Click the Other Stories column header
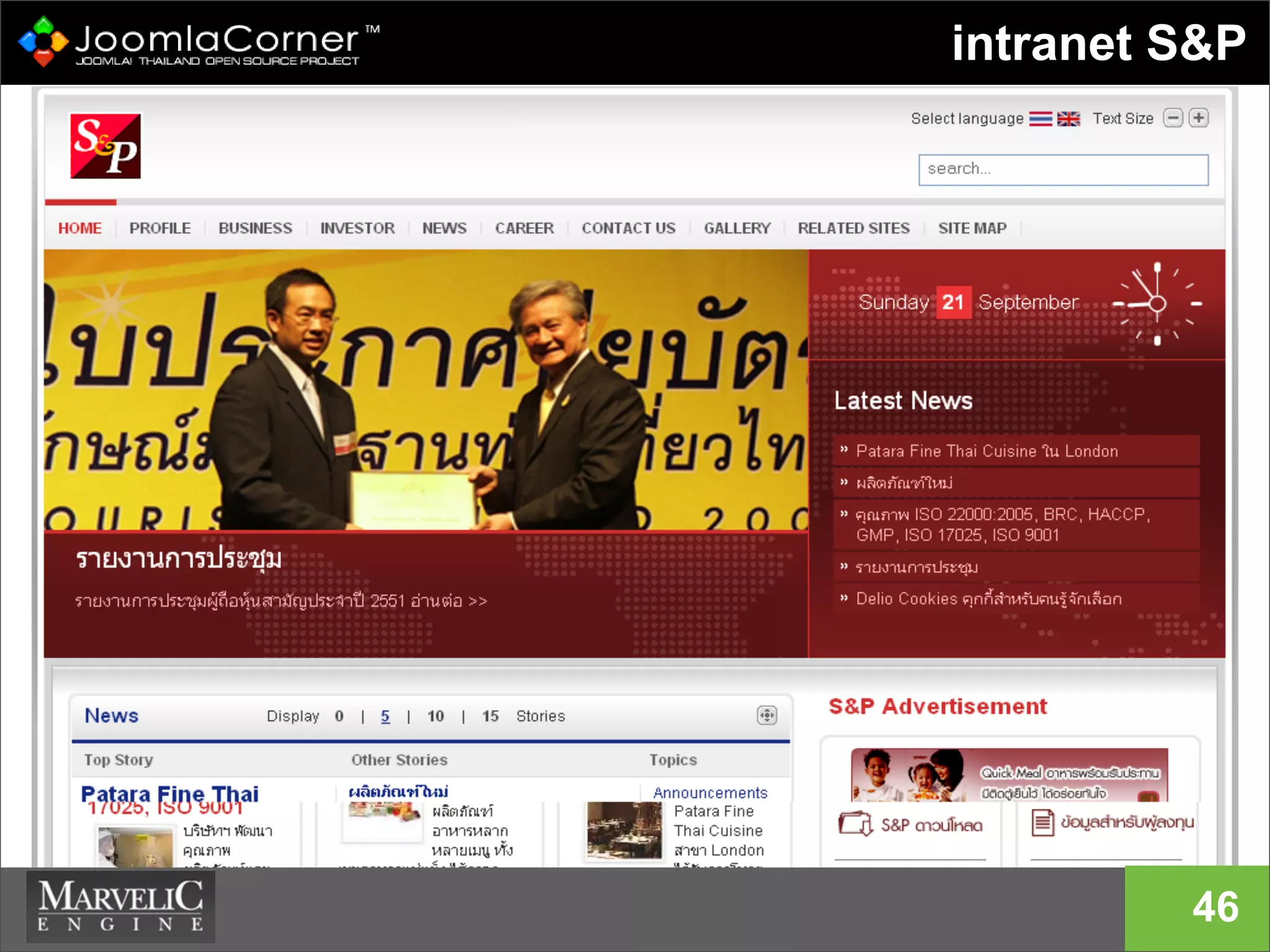 [x=399, y=760]
